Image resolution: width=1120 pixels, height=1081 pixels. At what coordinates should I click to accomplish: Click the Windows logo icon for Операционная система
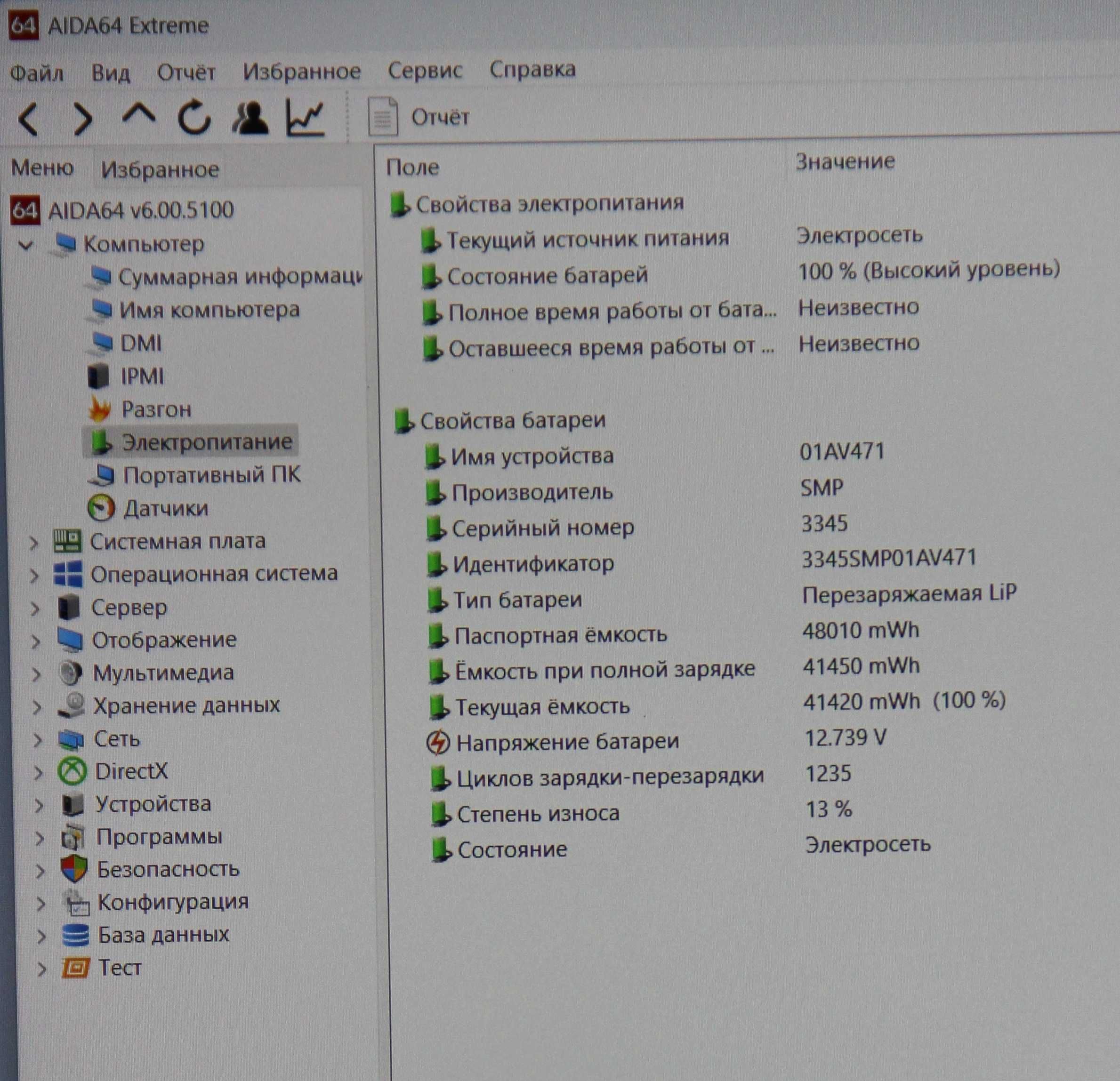(x=67, y=574)
